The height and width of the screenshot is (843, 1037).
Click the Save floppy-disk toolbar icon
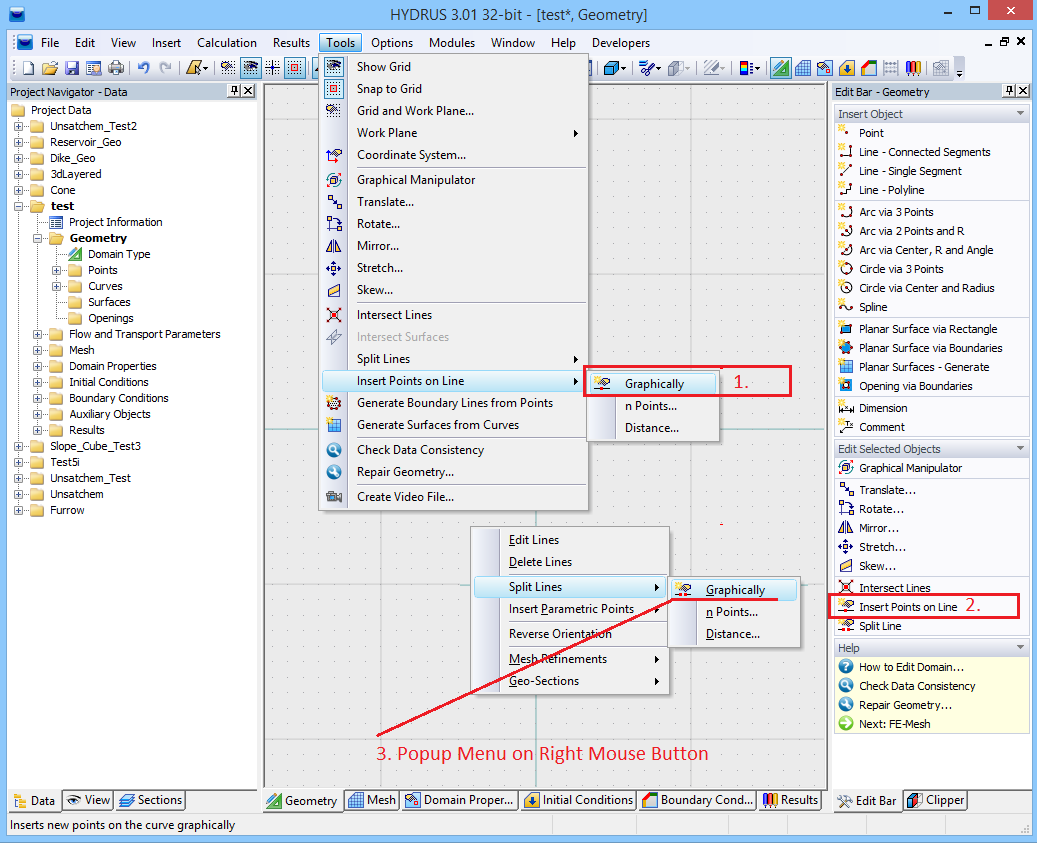[72, 67]
